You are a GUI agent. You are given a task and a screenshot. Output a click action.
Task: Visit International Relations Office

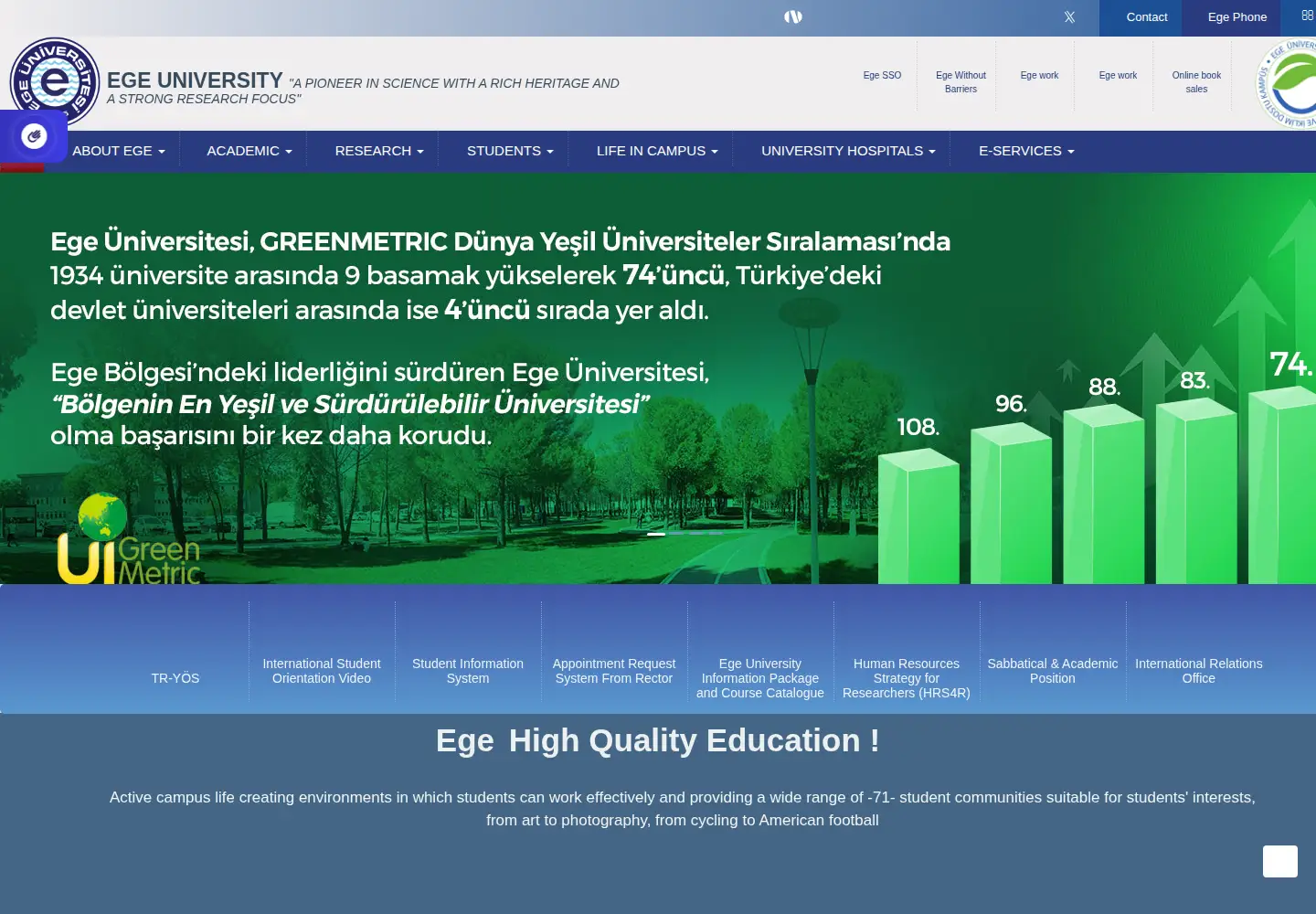(1199, 671)
